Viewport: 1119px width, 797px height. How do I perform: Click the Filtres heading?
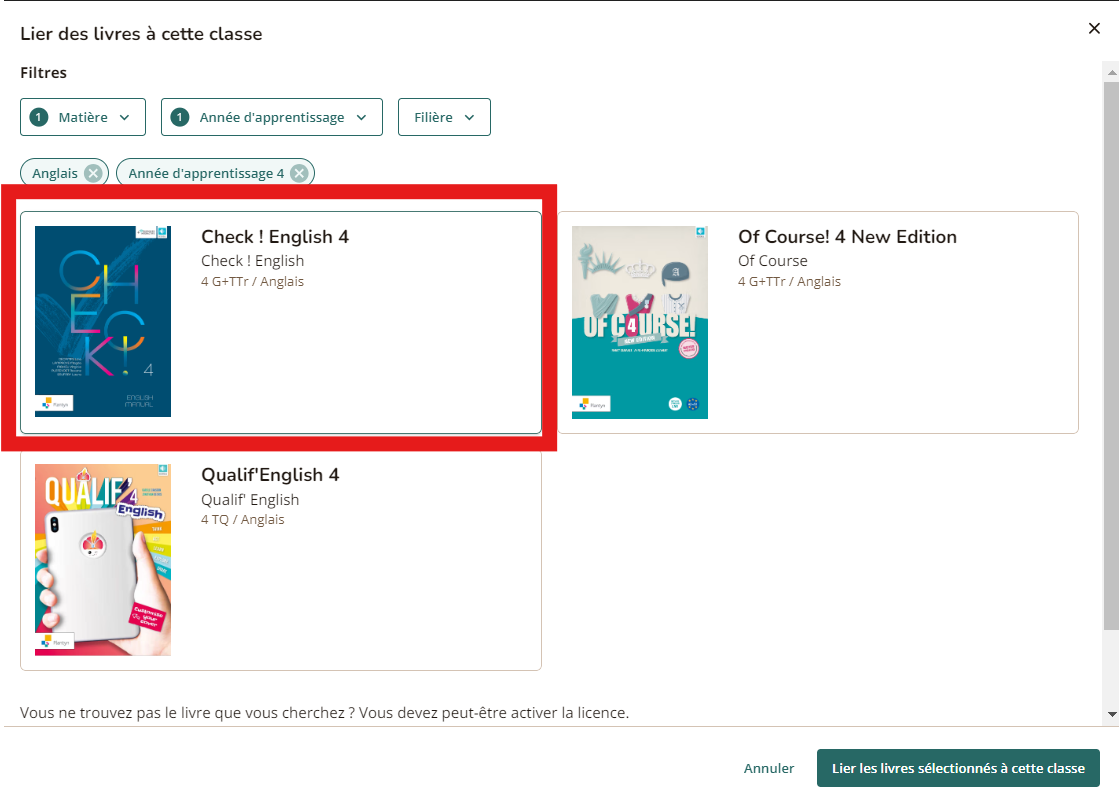coord(44,73)
